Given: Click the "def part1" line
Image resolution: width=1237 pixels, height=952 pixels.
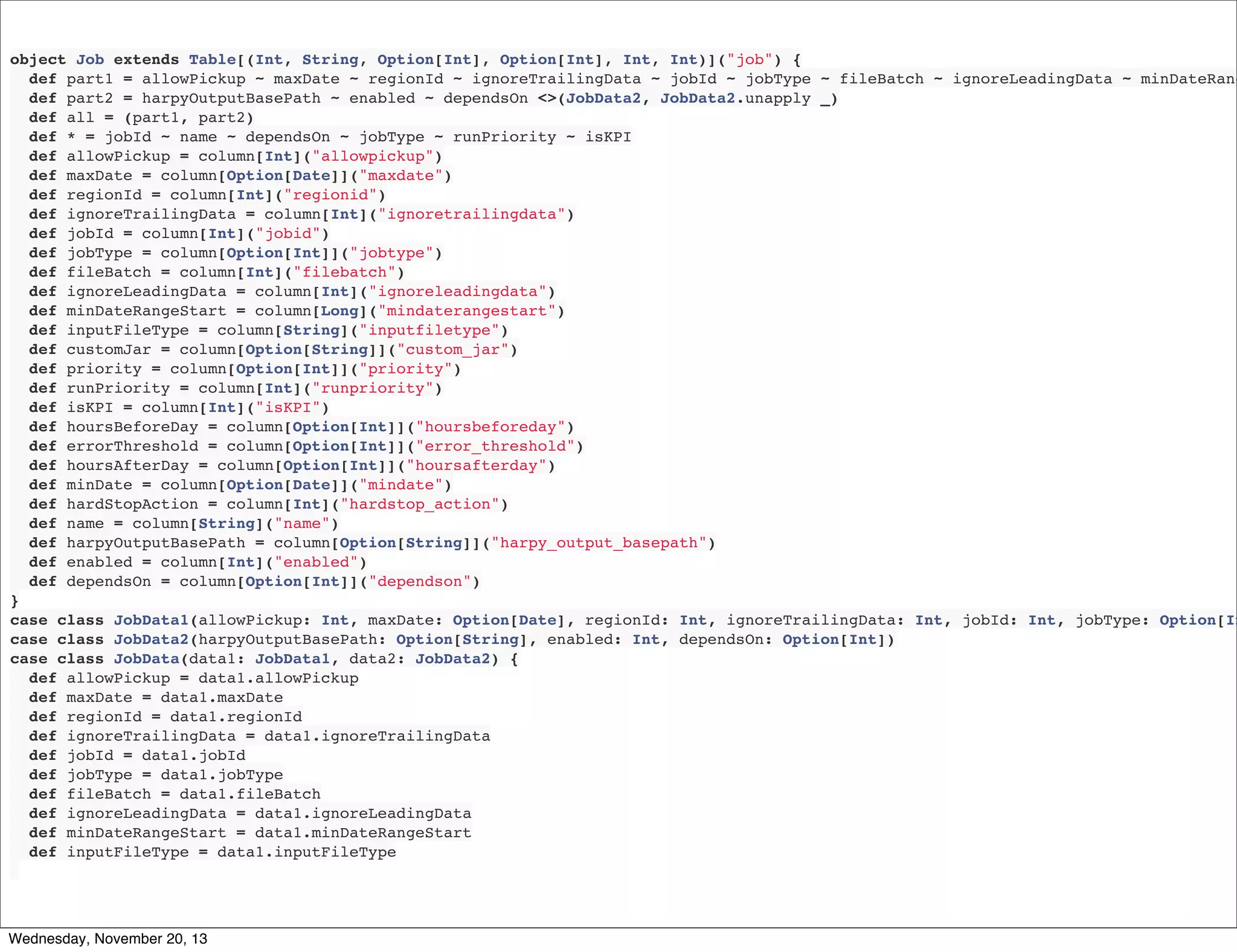Looking at the screenshot, I should click(x=632, y=79).
